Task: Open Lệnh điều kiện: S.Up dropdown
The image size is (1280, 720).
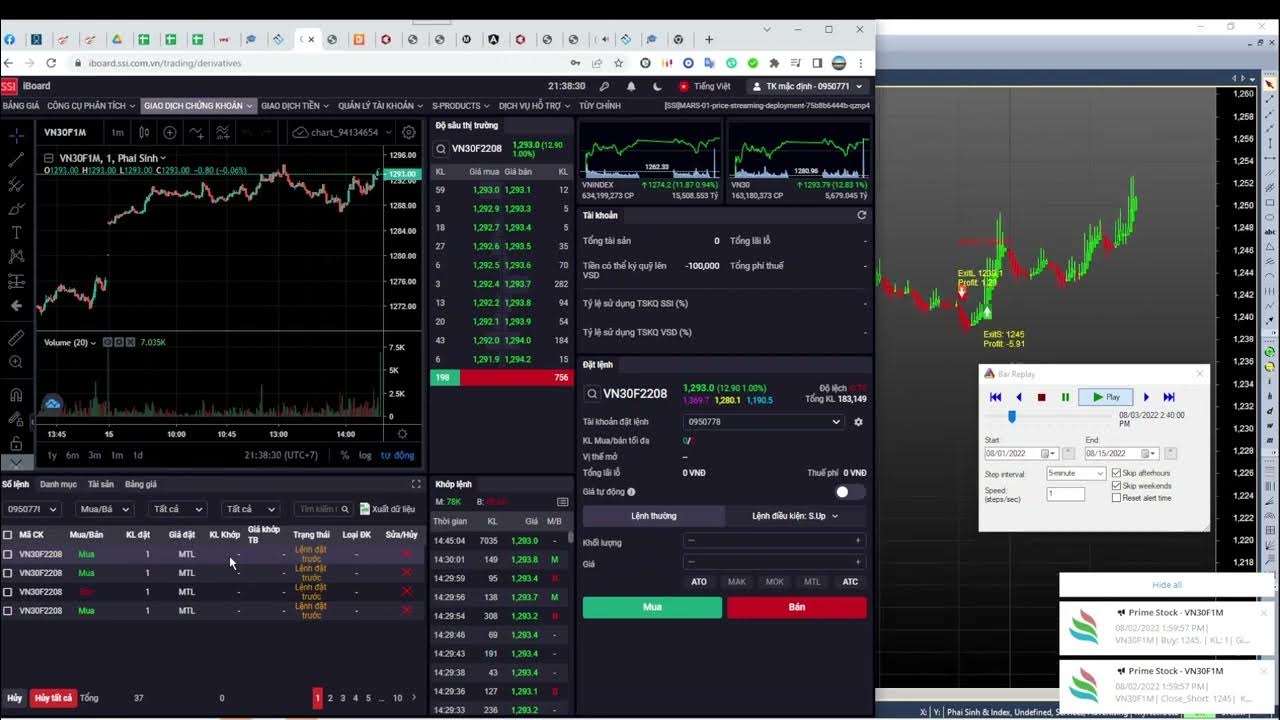Action: [795, 516]
